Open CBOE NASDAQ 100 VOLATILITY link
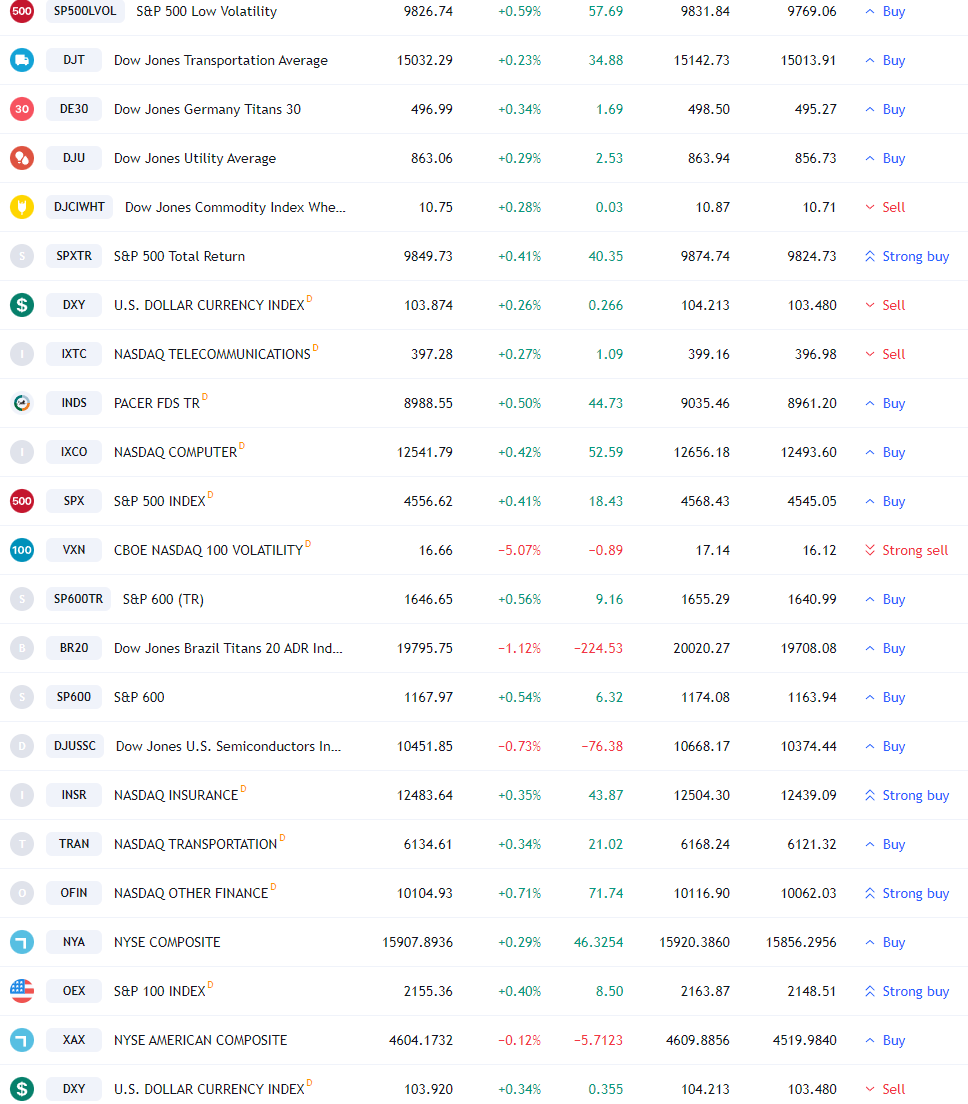 click(x=208, y=550)
